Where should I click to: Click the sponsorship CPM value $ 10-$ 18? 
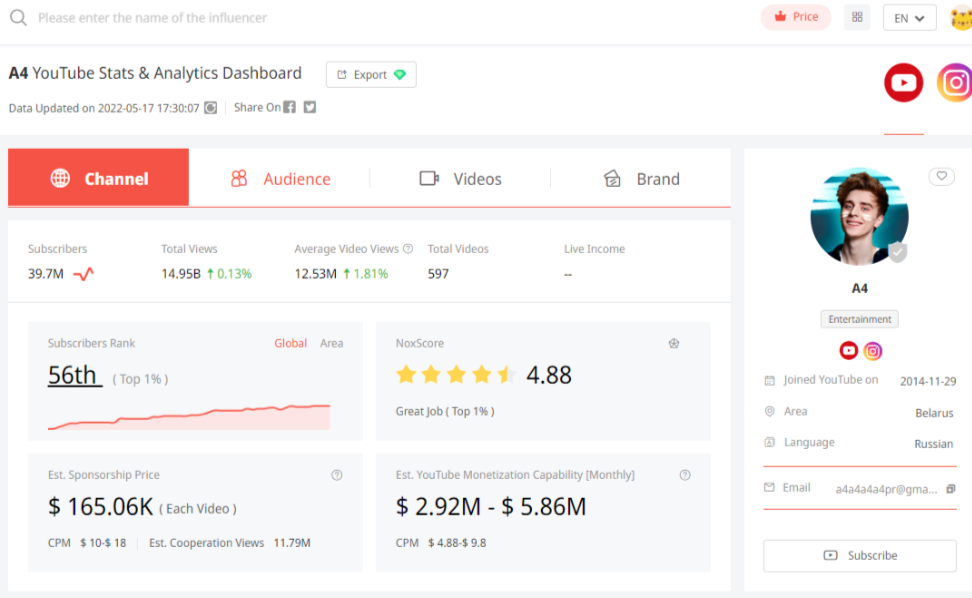point(103,543)
